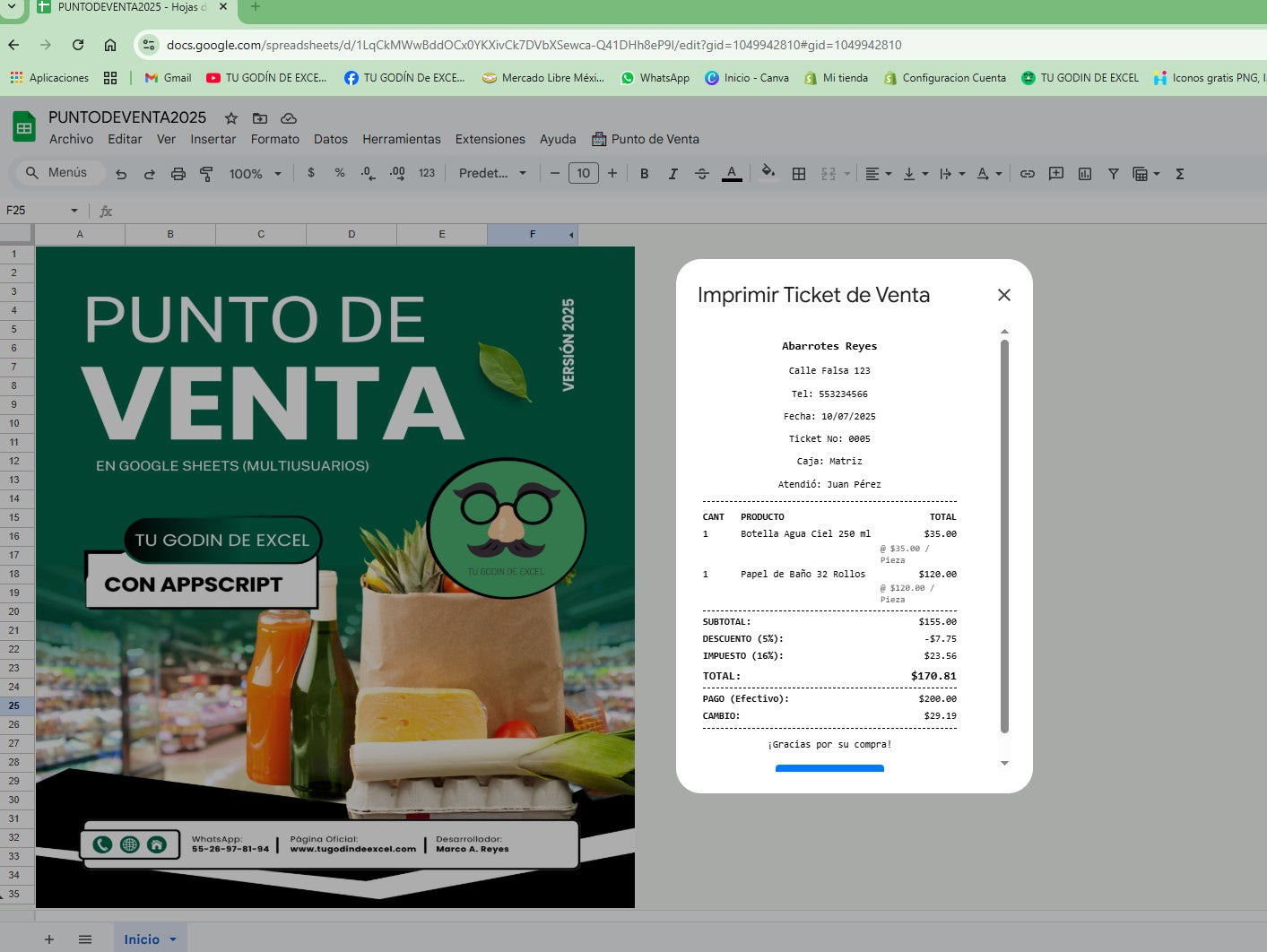
Task: Open the Google Sheets home logo
Action: [24, 127]
